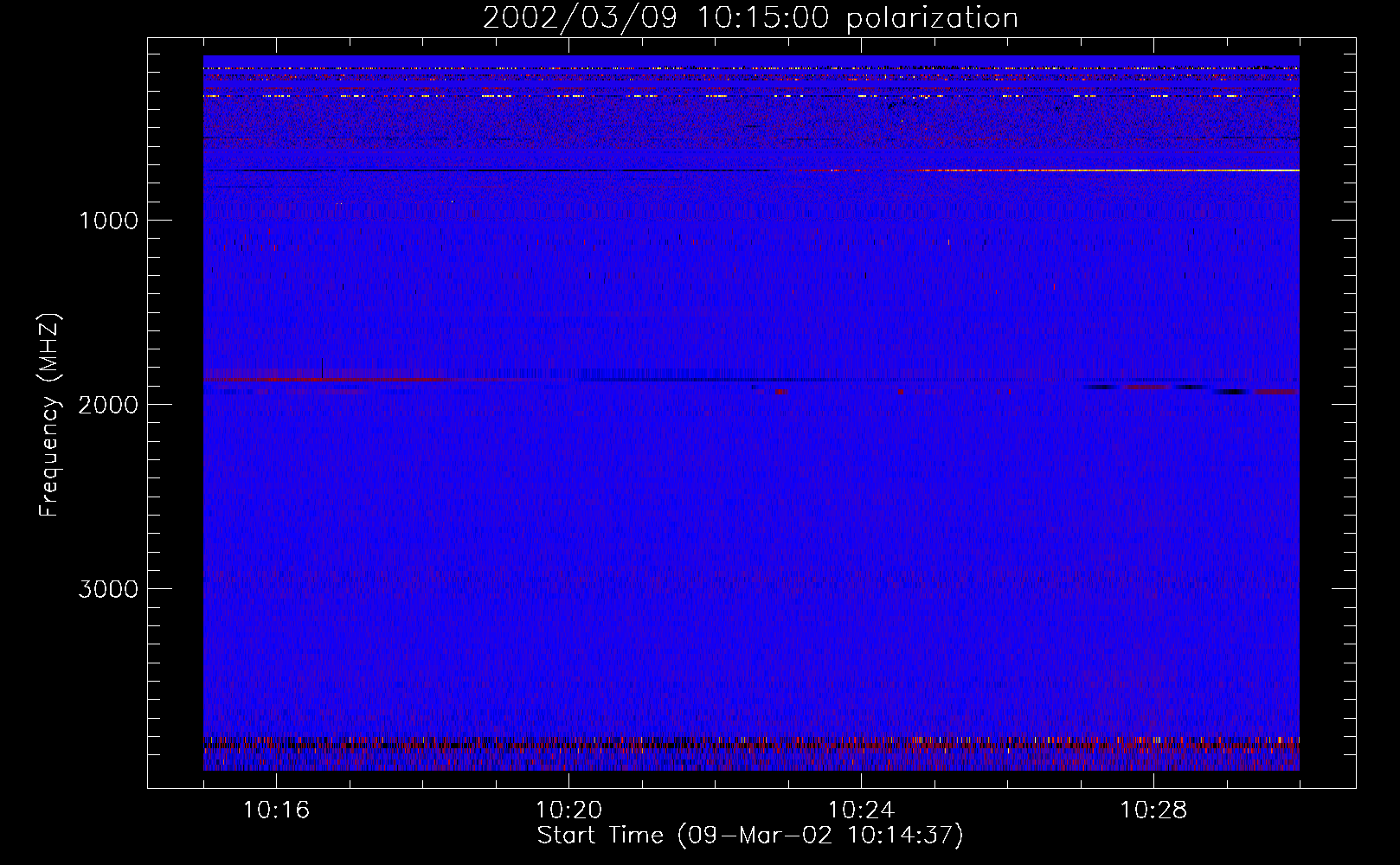Viewport: 1400px width, 865px height.
Task: Click the 10:28 time tick label
Action: click(1153, 811)
